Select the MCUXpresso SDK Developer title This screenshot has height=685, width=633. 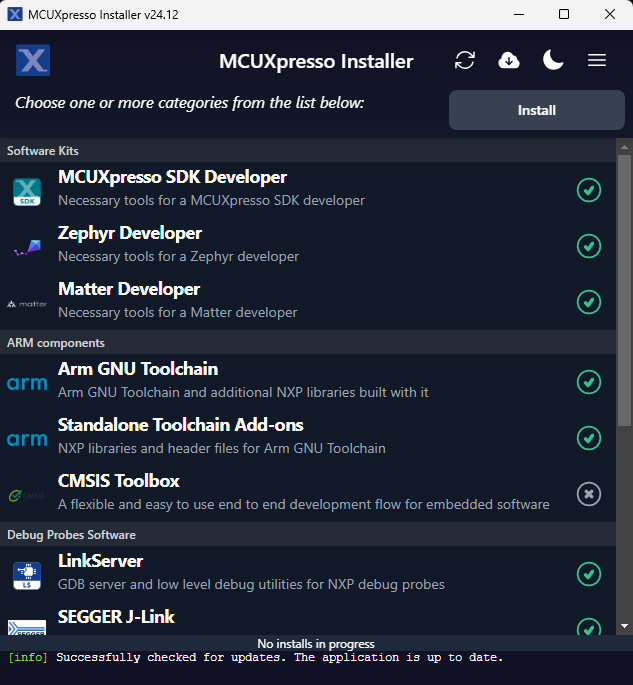pyautogui.click(x=172, y=177)
